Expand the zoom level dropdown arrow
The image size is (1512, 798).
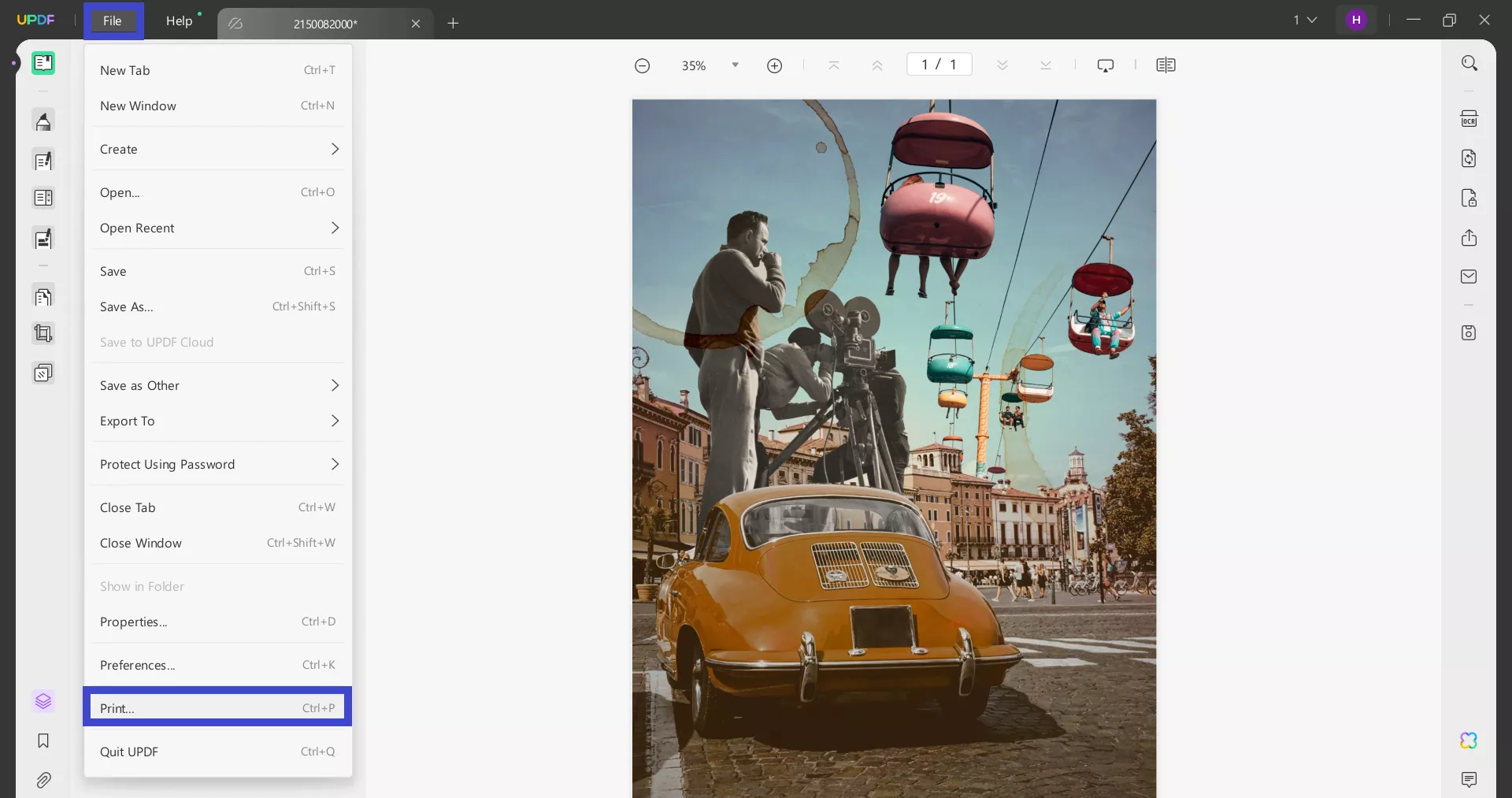[x=735, y=65]
